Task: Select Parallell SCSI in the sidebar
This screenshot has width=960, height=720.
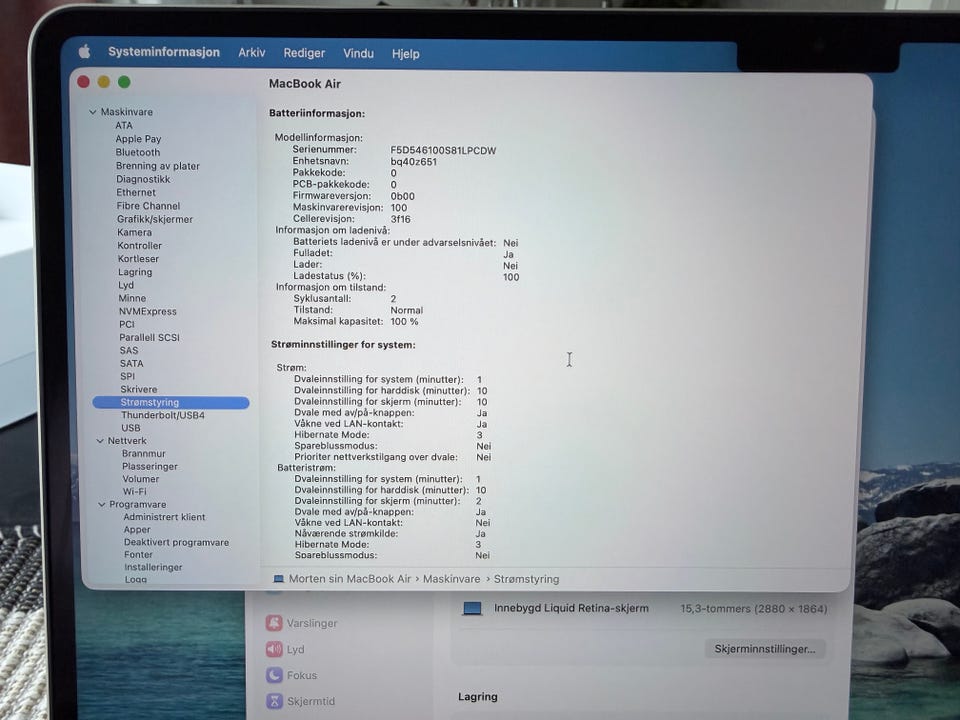Action: [x=149, y=337]
